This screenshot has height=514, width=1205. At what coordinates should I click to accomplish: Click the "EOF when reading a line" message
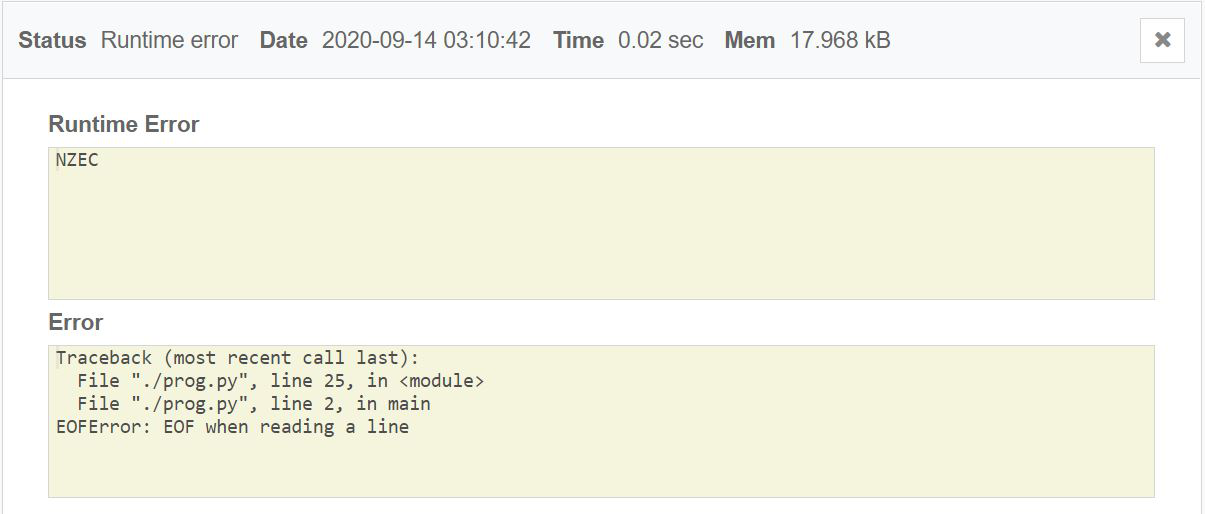click(286, 427)
